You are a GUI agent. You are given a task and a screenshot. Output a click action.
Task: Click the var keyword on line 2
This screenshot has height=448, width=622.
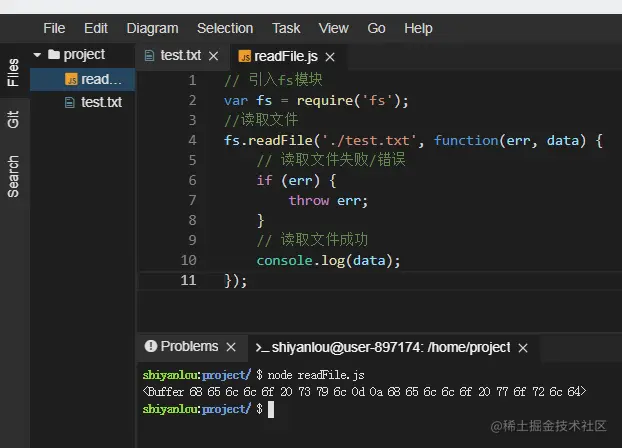236,101
